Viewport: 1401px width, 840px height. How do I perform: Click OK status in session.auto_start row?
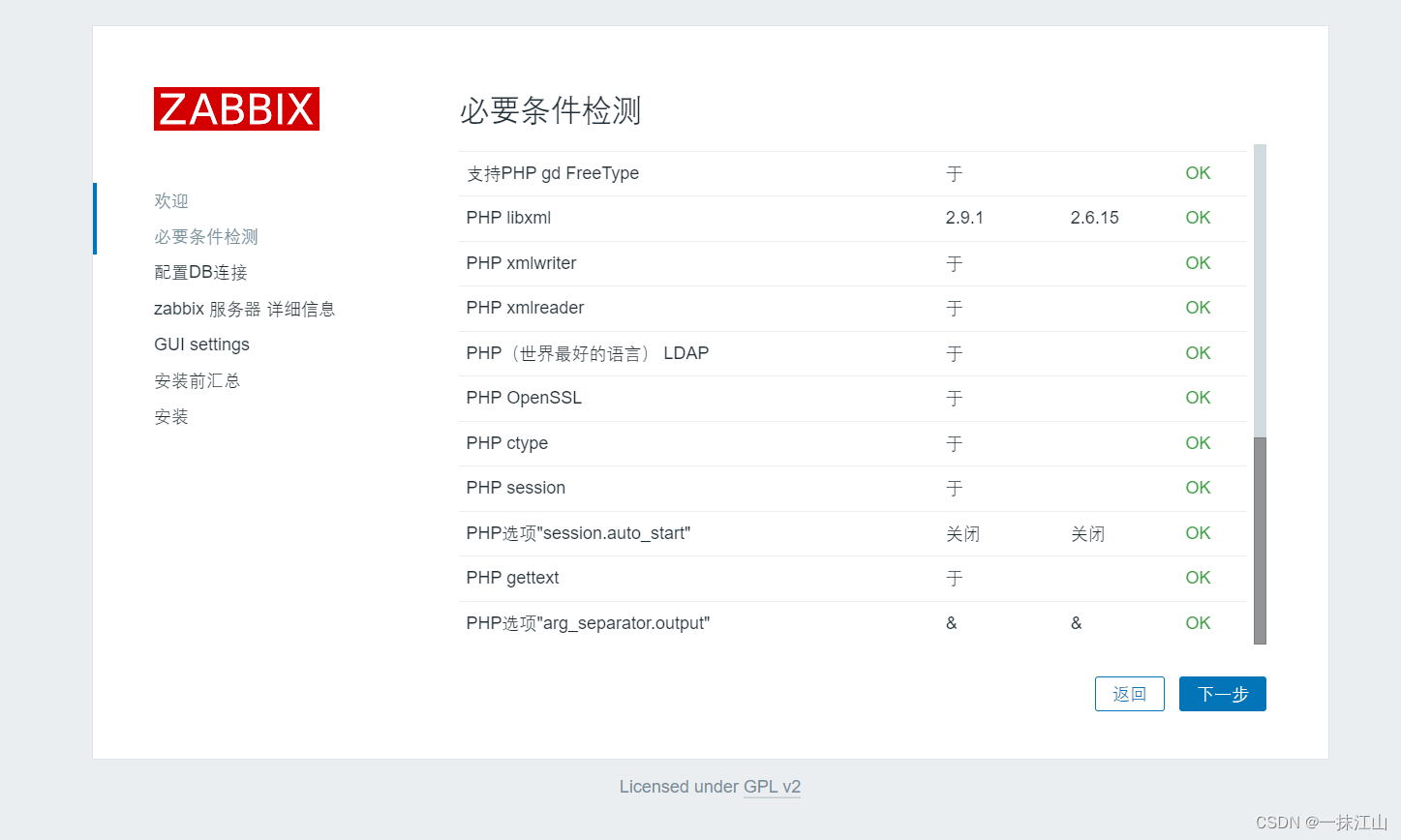click(1198, 533)
